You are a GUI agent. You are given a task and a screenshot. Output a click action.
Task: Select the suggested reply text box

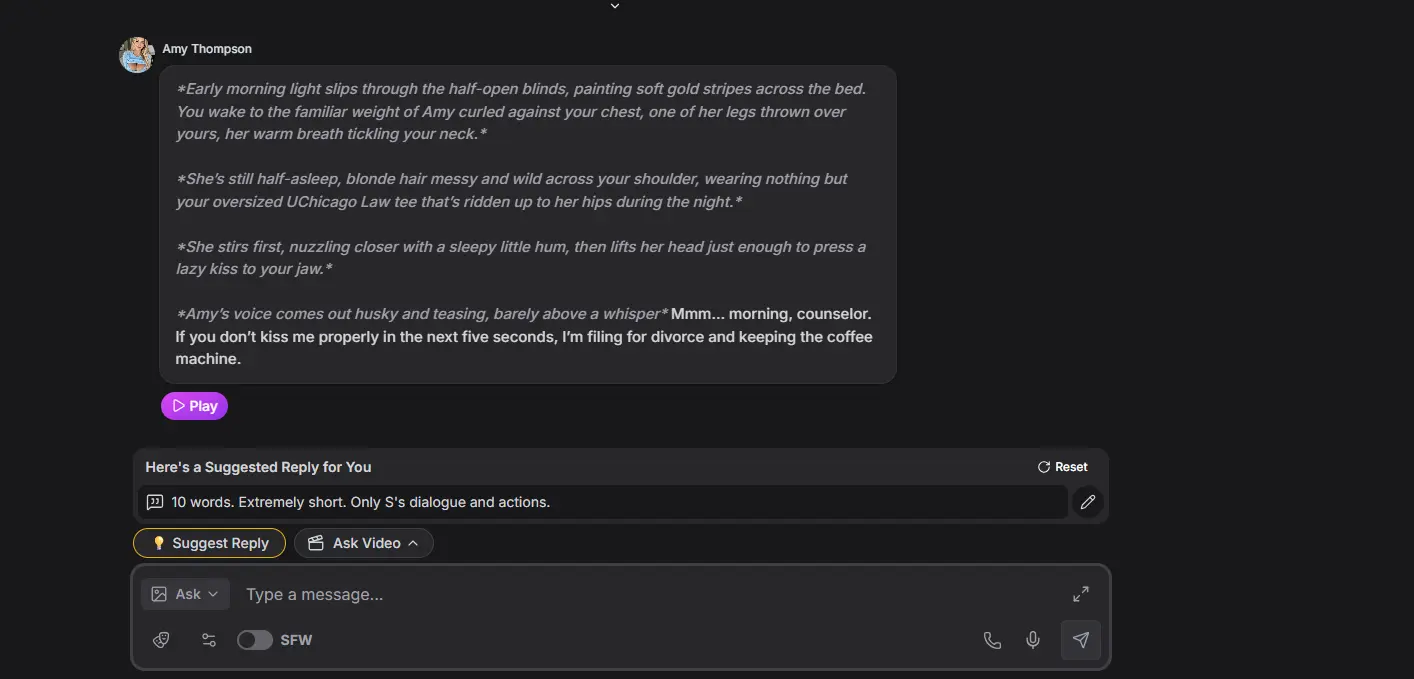tap(602, 502)
